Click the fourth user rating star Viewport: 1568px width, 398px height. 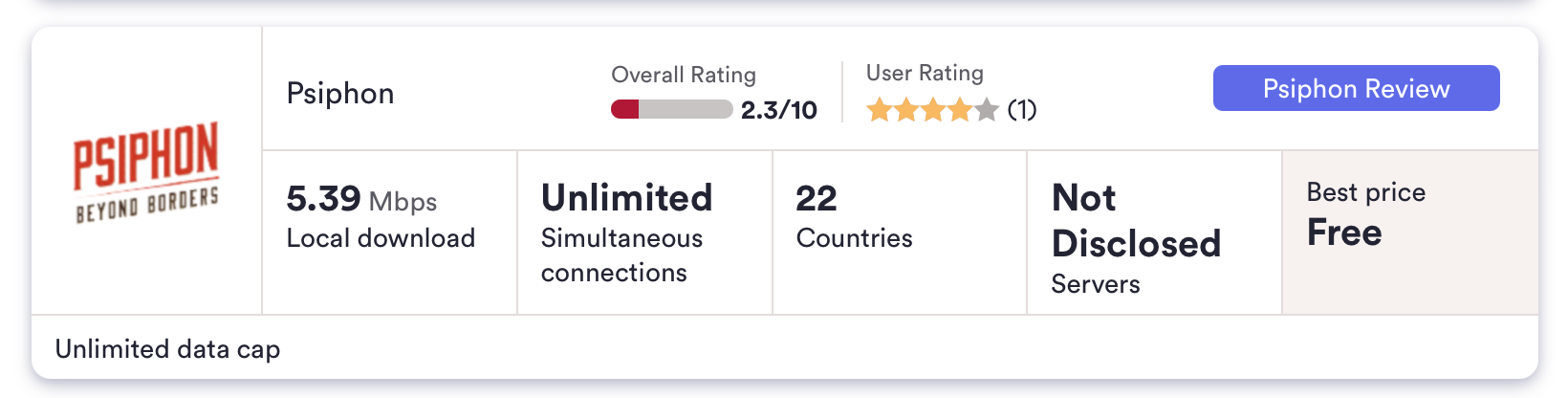click(960, 111)
